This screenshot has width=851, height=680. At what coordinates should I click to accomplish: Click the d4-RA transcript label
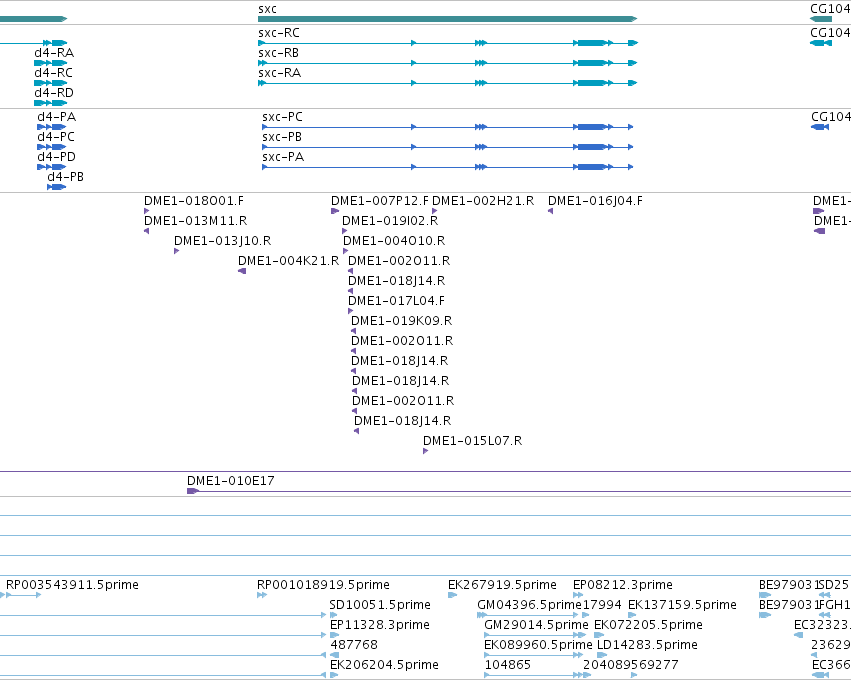coord(54,53)
